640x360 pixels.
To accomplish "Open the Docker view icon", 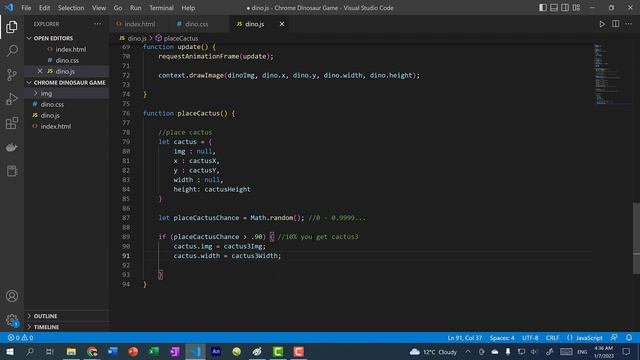I will [12, 147].
